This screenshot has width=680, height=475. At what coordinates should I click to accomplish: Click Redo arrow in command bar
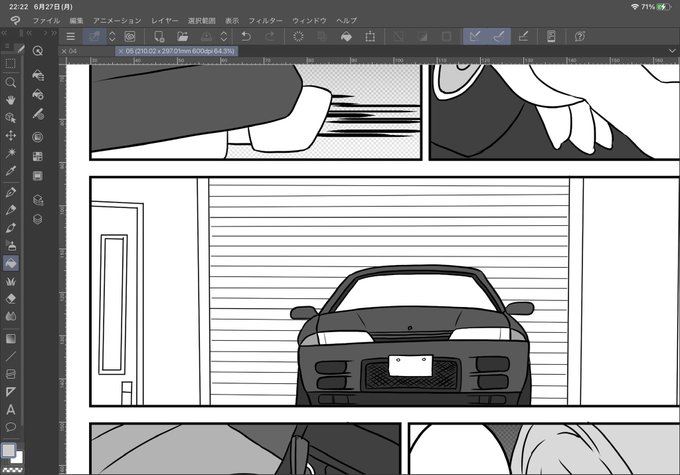coord(270,36)
